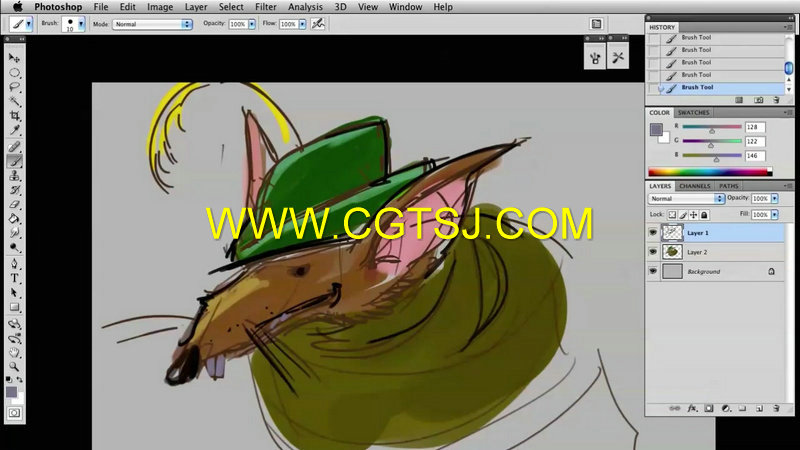The image size is (800, 450).
Task: Open the brush preset picker dropdown
Action: [81, 23]
